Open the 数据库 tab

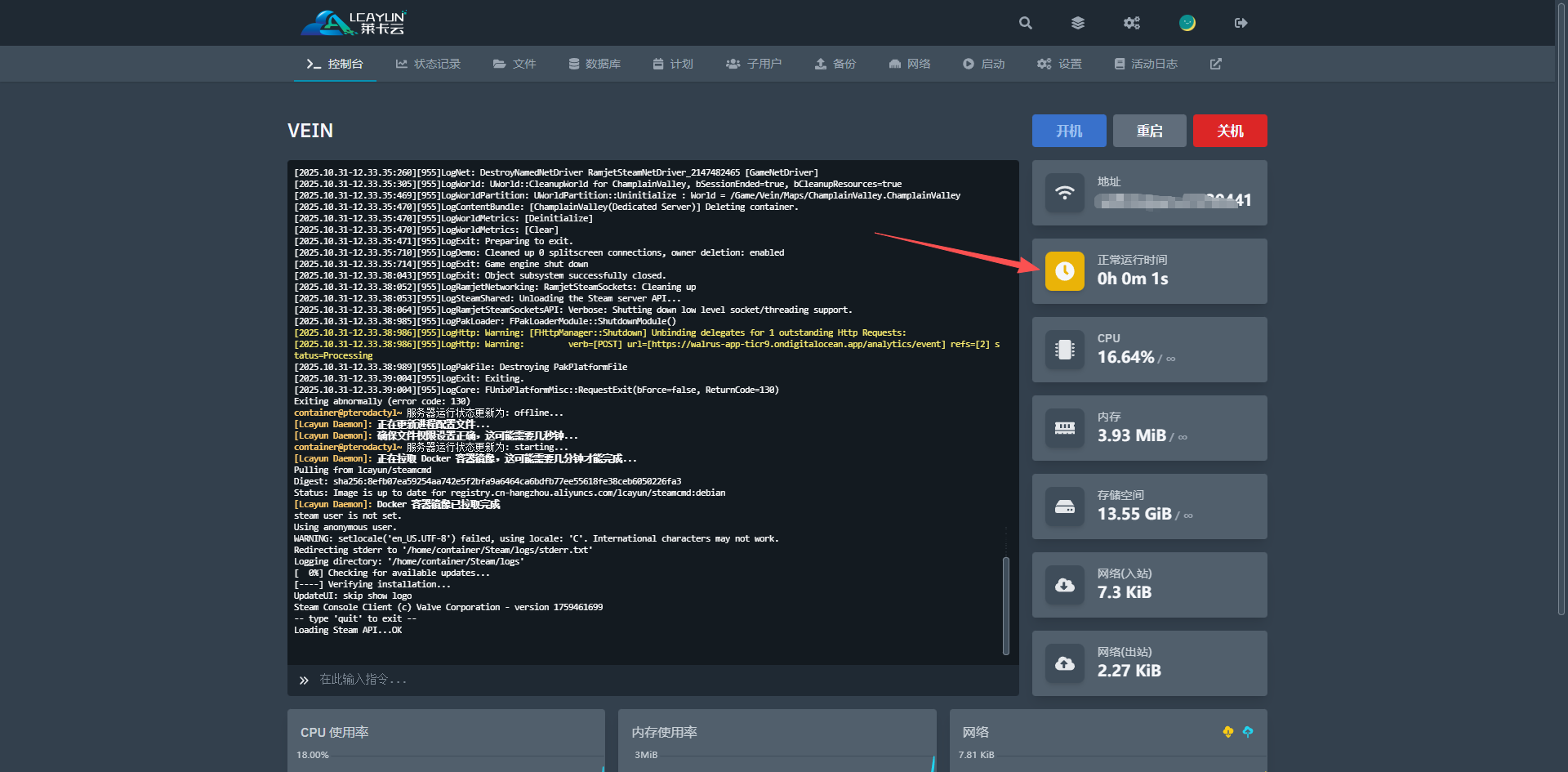(595, 64)
